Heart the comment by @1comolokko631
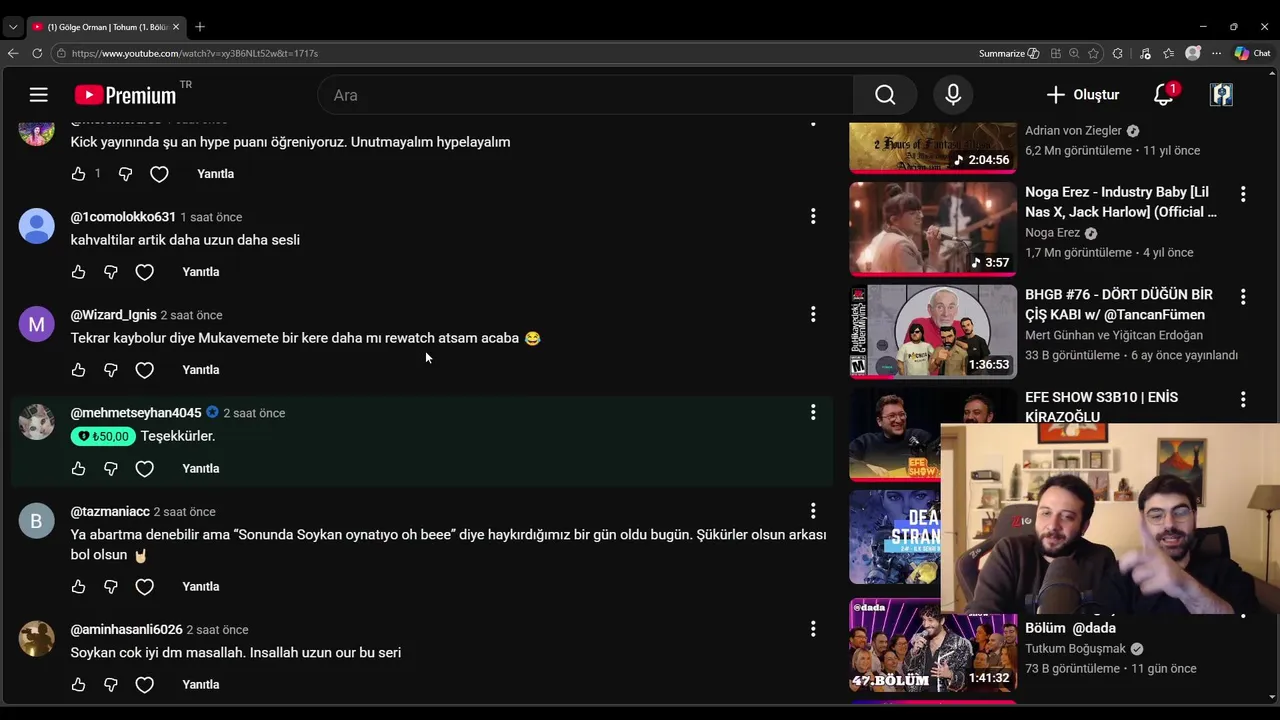Image resolution: width=1280 pixels, height=720 pixels. point(145,272)
